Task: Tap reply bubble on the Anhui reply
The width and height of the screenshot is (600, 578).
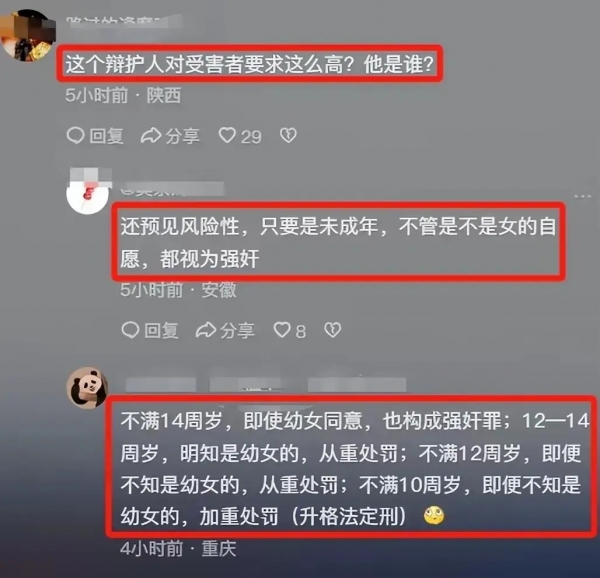Action: click(x=130, y=330)
